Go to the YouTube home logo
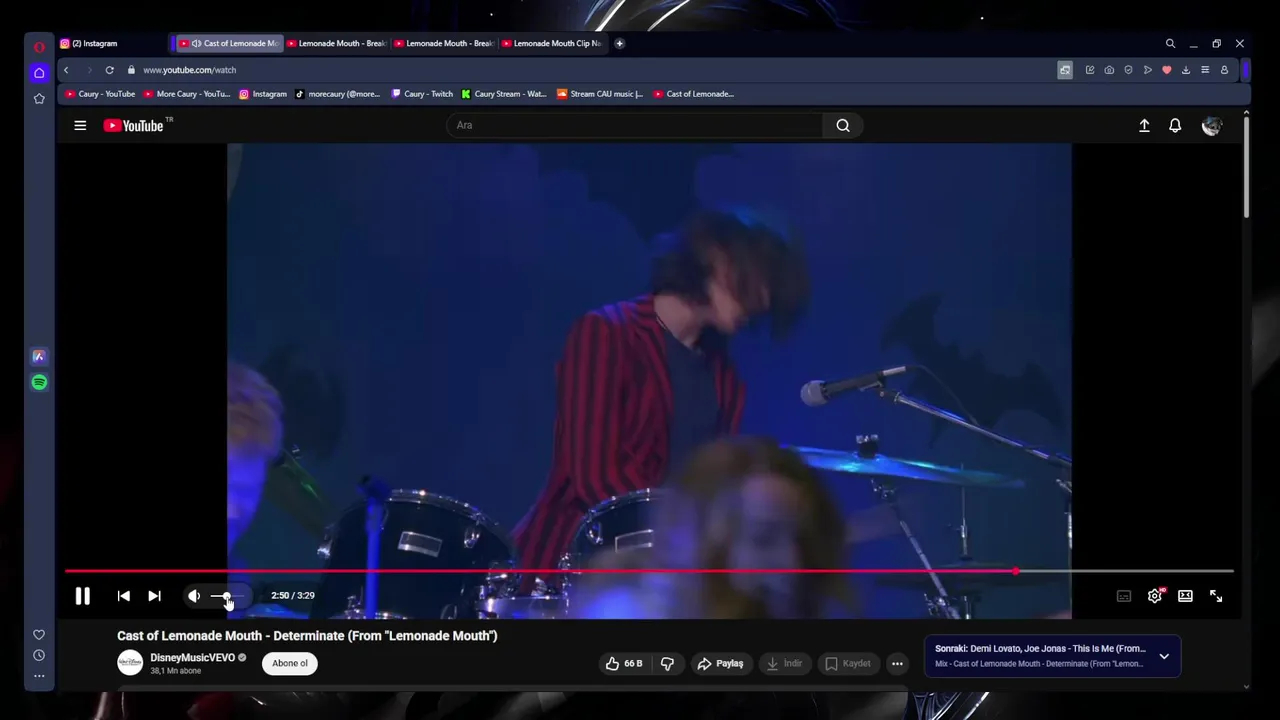The image size is (1280, 720). click(x=134, y=125)
